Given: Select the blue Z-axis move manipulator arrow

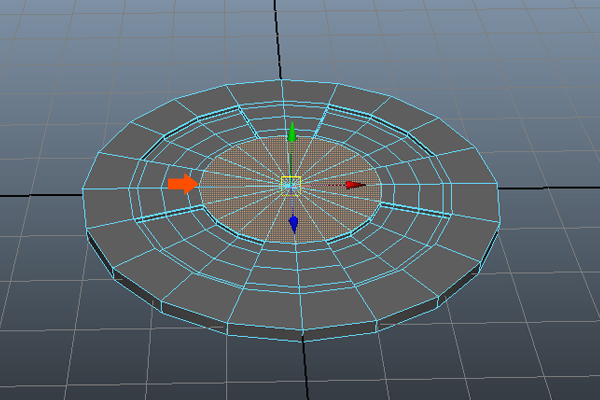Looking at the screenshot, I should click(x=293, y=224).
